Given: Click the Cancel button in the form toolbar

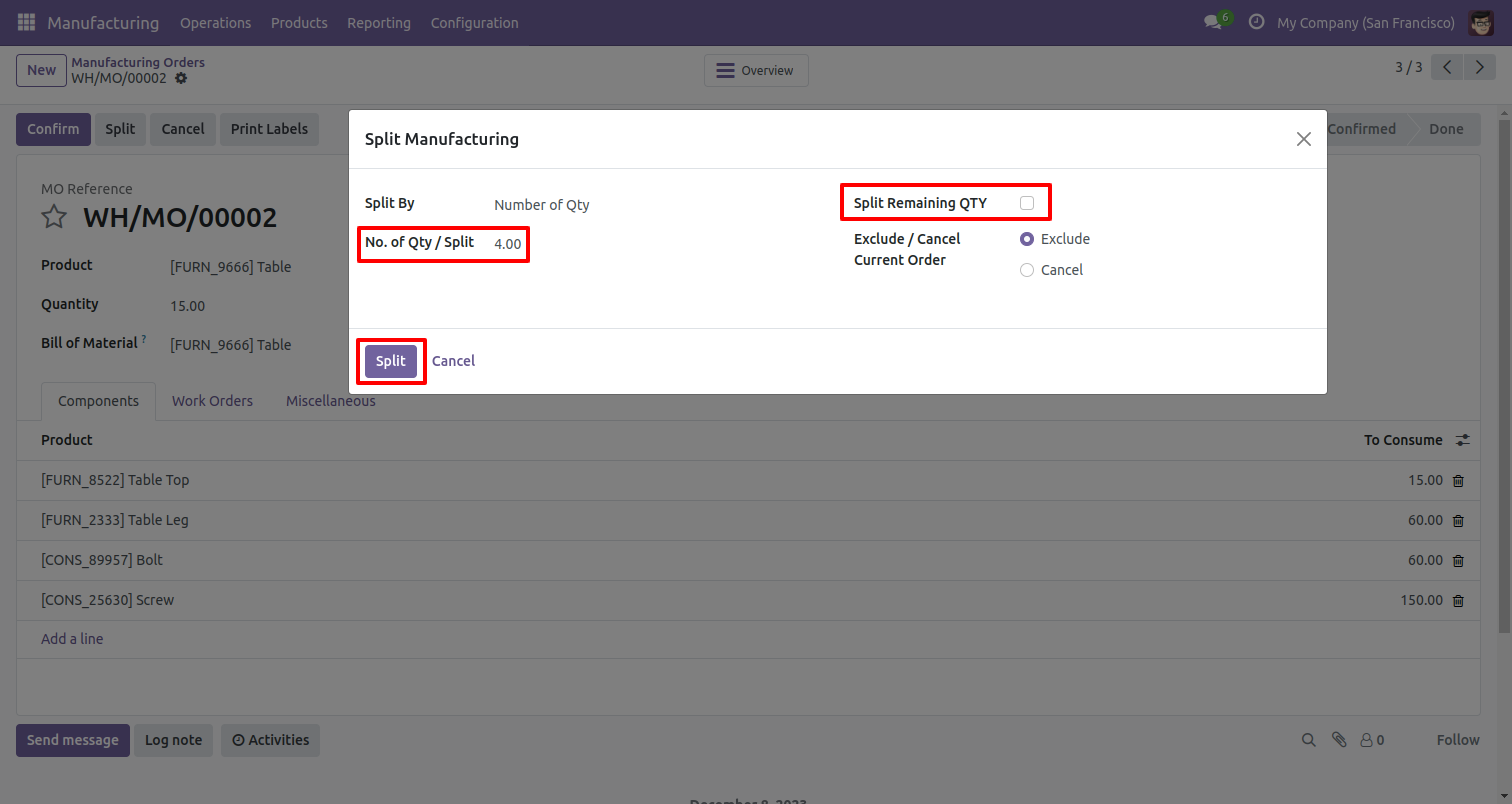Looking at the screenshot, I should (183, 129).
